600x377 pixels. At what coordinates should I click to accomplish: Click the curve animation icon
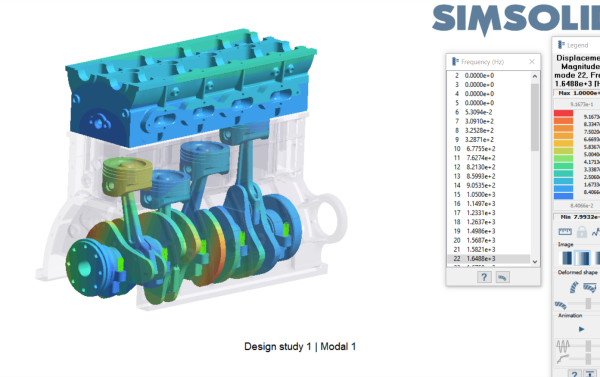[563, 359]
